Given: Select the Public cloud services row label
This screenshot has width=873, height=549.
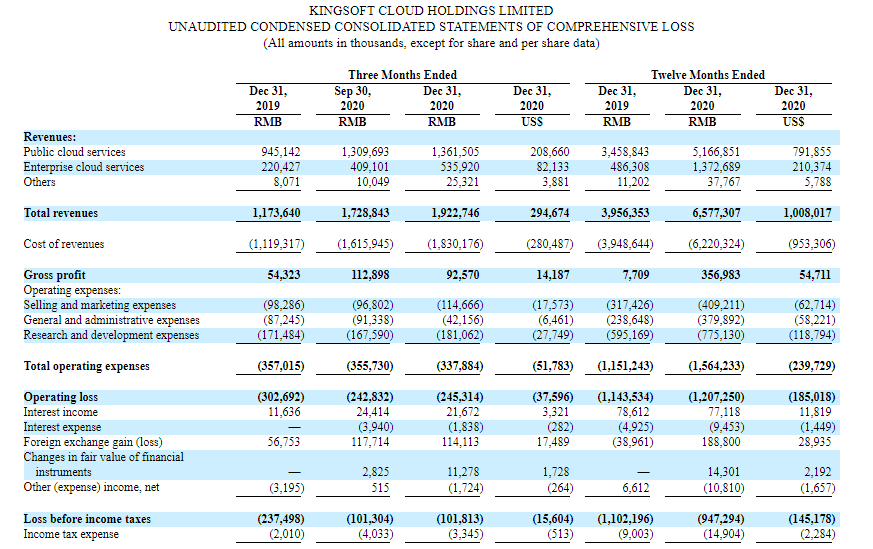Looking at the screenshot, I should click(x=74, y=152).
